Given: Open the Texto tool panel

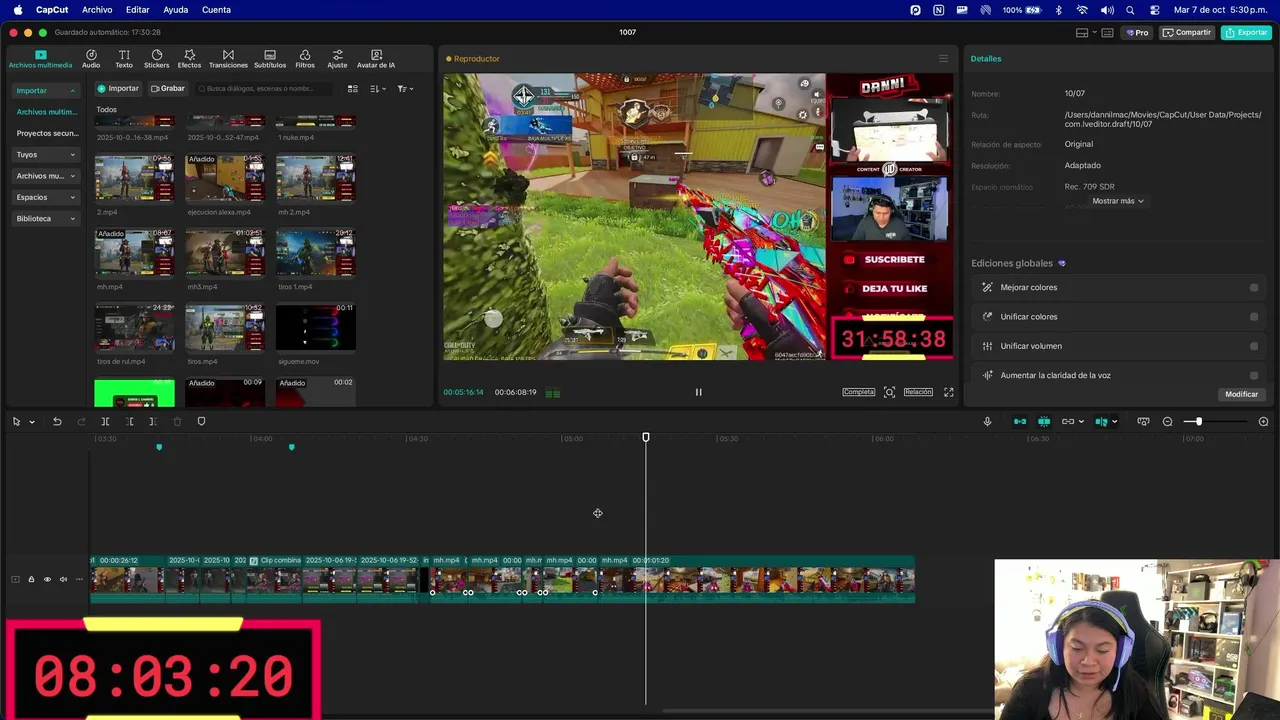Looking at the screenshot, I should 124,59.
